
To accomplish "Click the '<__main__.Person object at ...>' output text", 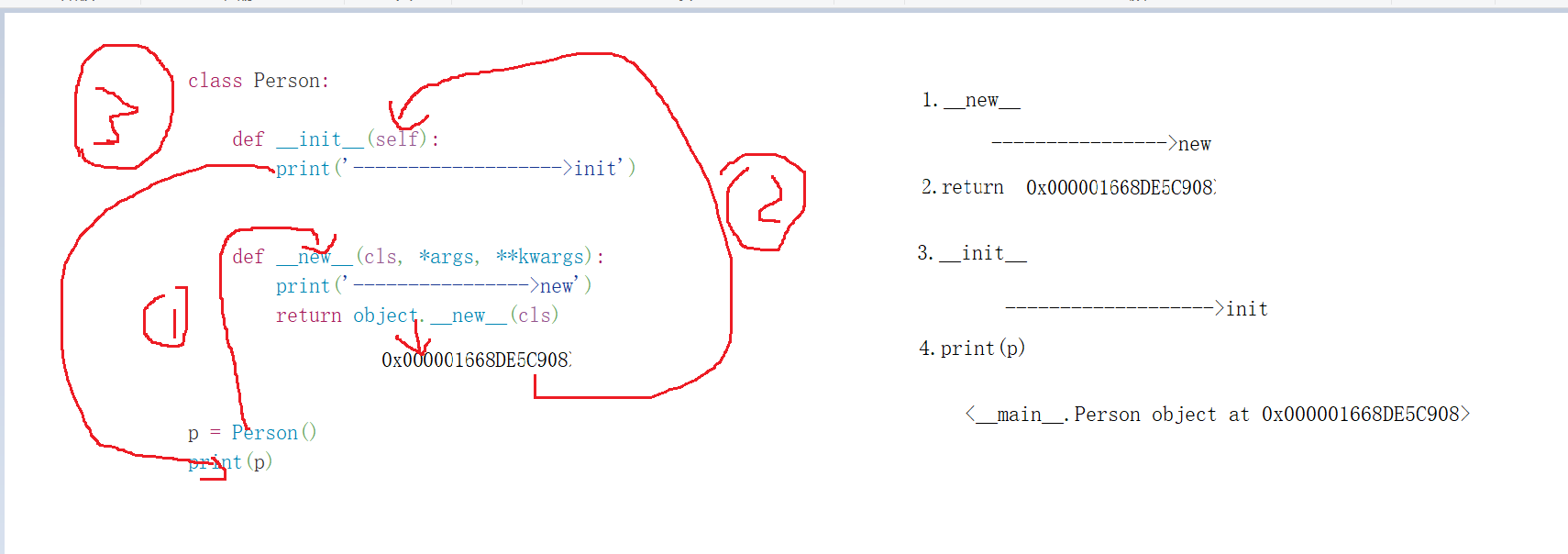I will pyautogui.click(x=1218, y=415).
